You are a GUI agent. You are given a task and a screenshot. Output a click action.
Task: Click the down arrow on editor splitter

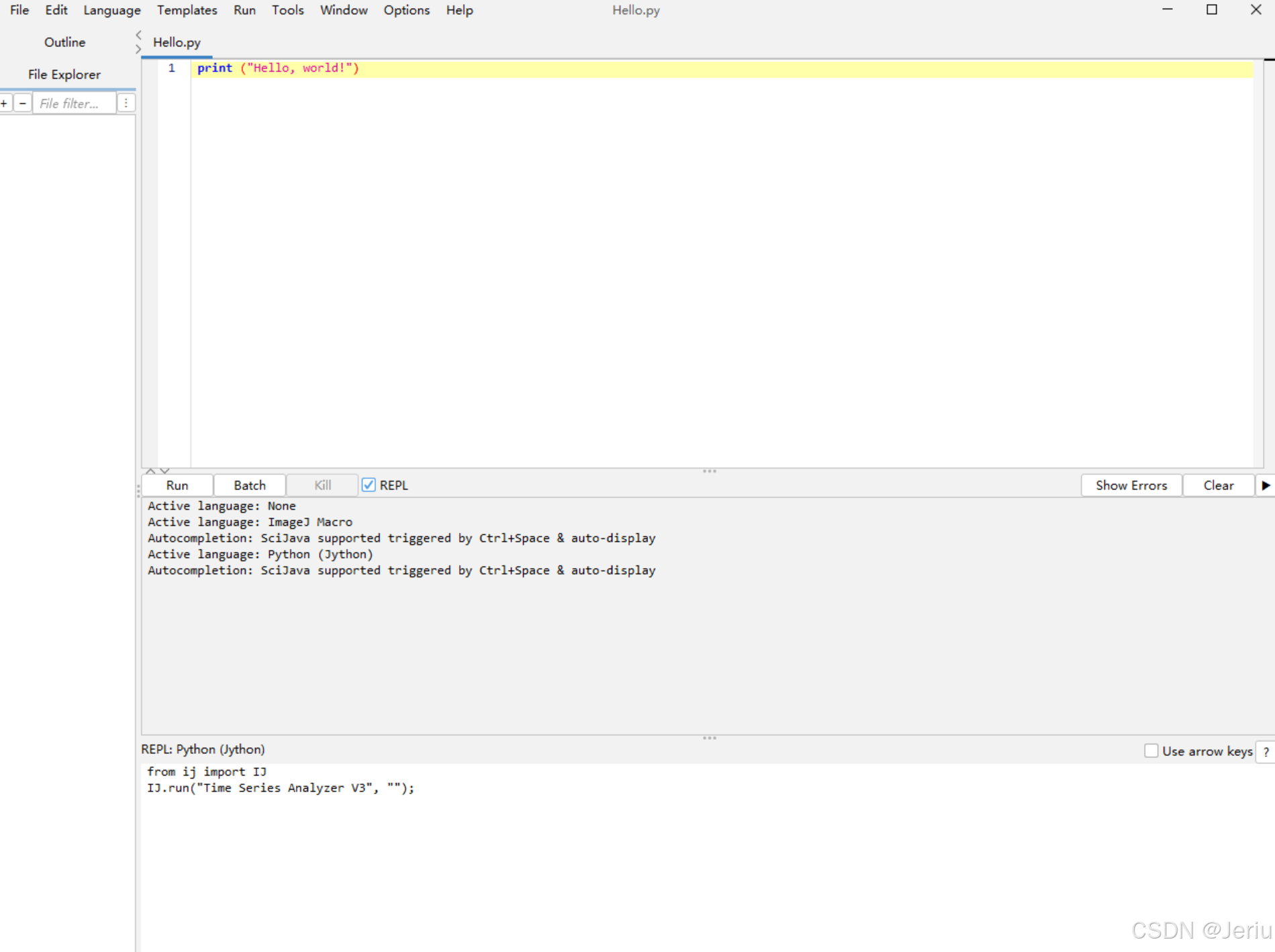(164, 471)
